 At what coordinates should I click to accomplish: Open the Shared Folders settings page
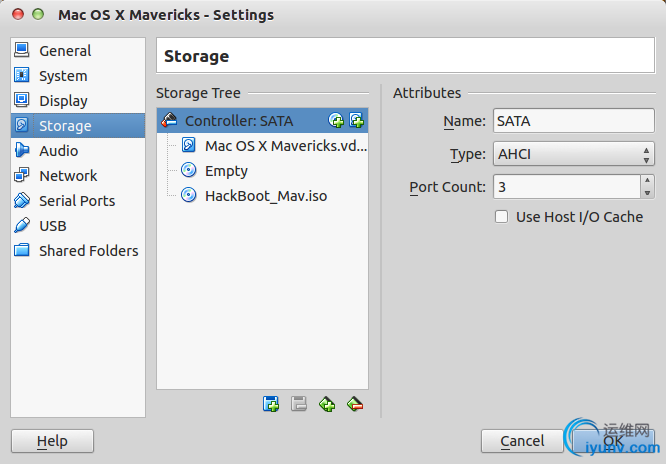(88, 251)
